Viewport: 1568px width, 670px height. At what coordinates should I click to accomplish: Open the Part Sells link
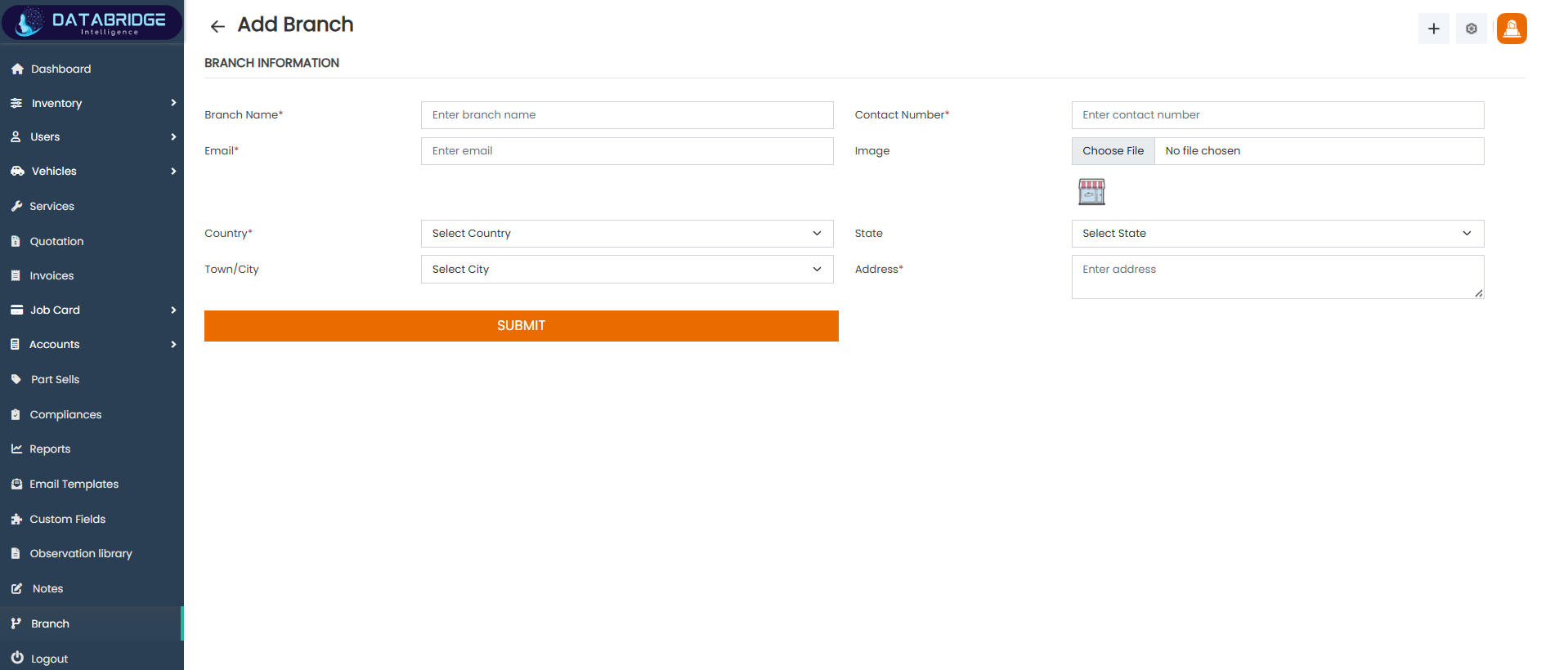click(x=56, y=380)
